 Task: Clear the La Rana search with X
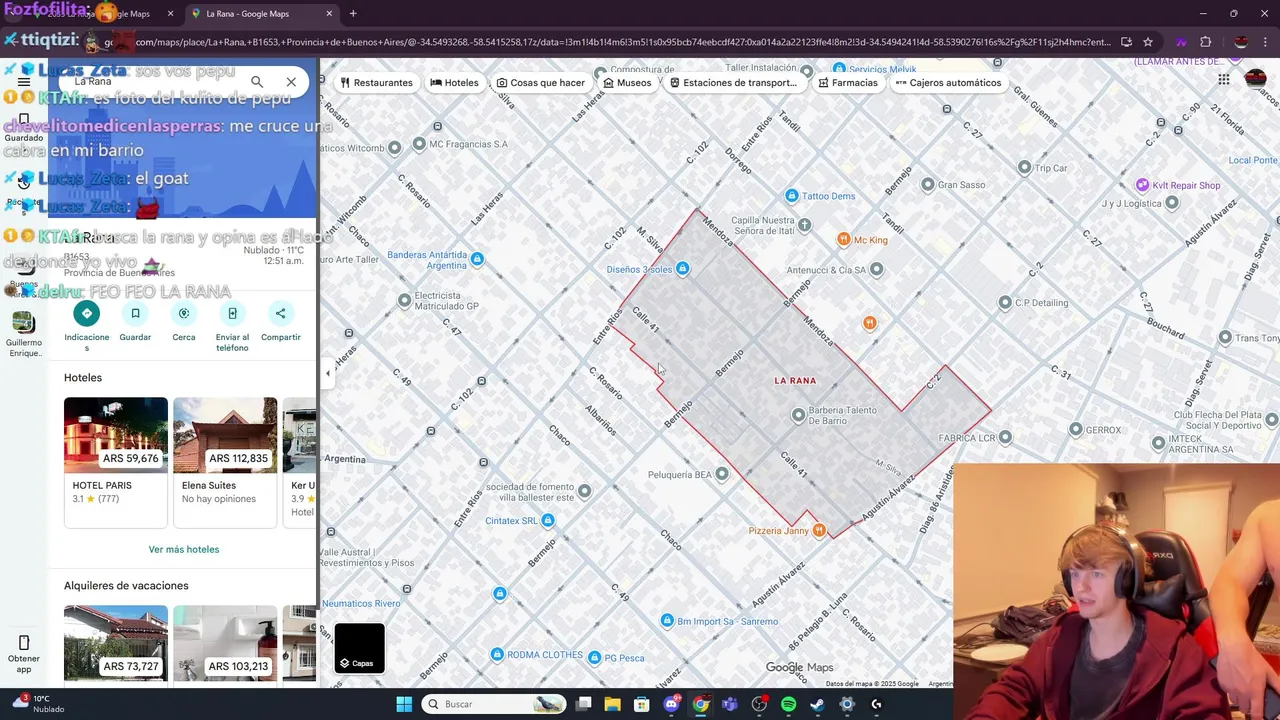[291, 82]
